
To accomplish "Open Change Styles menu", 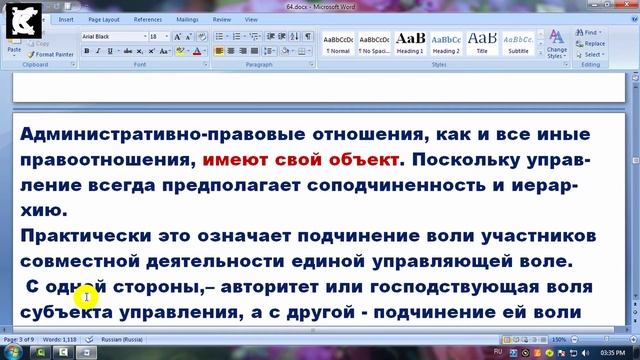I will click(x=557, y=44).
